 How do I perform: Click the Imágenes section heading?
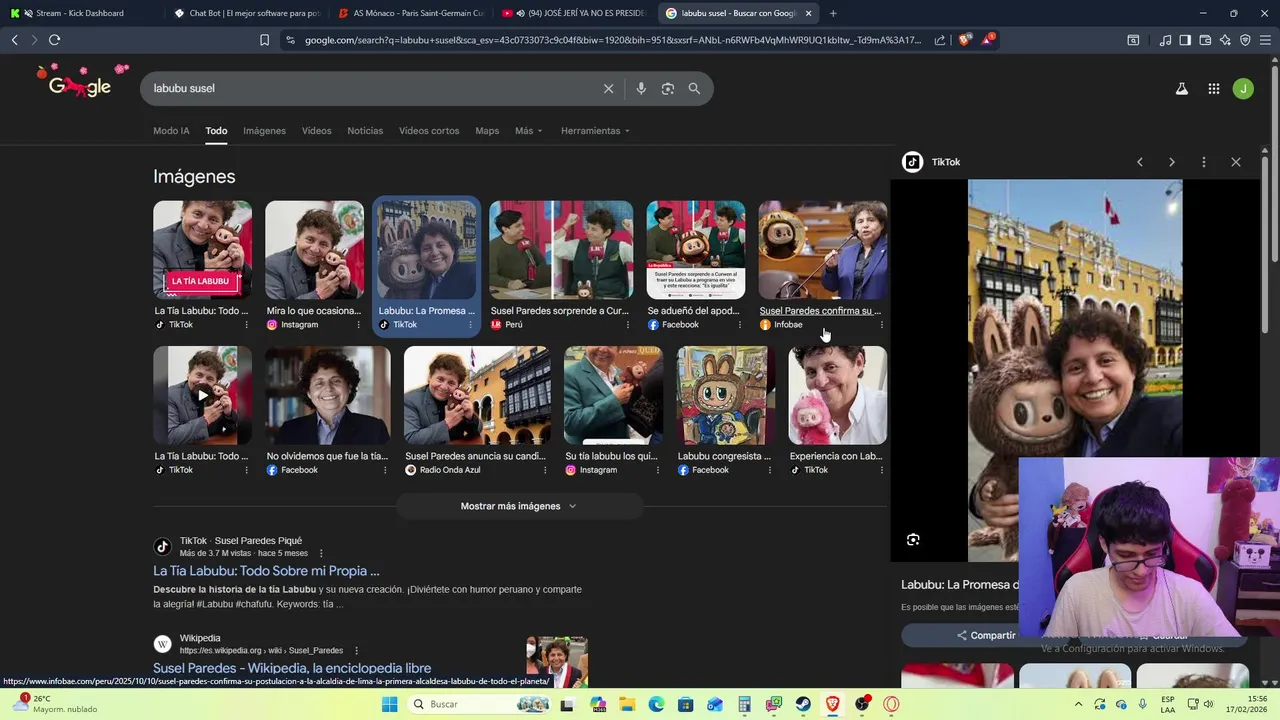pyautogui.click(x=194, y=176)
